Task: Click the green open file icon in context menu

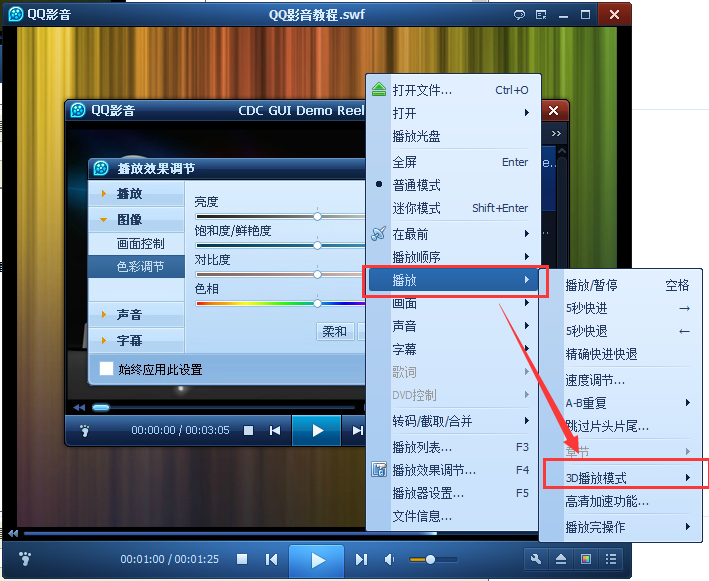Action: point(378,90)
